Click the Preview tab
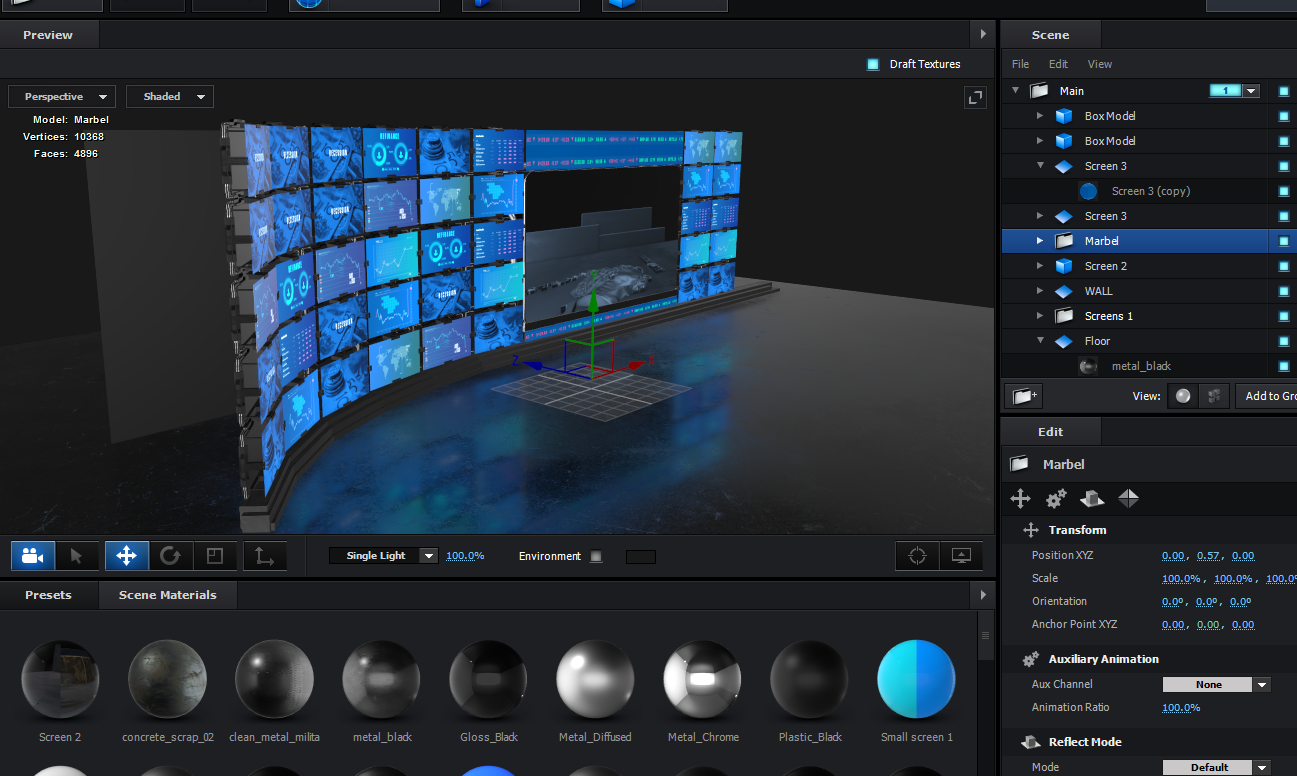Image resolution: width=1297 pixels, height=776 pixels. point(49,35)
